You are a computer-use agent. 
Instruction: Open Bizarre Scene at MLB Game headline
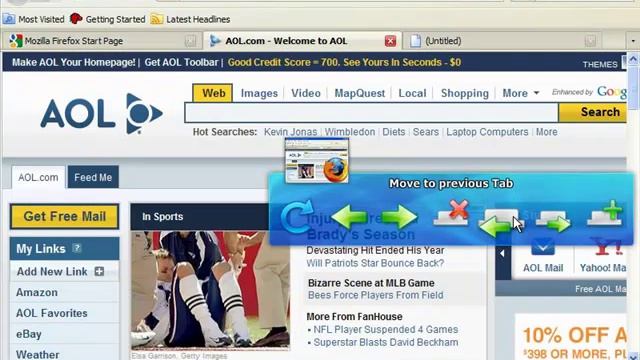[x=371, y=283]
